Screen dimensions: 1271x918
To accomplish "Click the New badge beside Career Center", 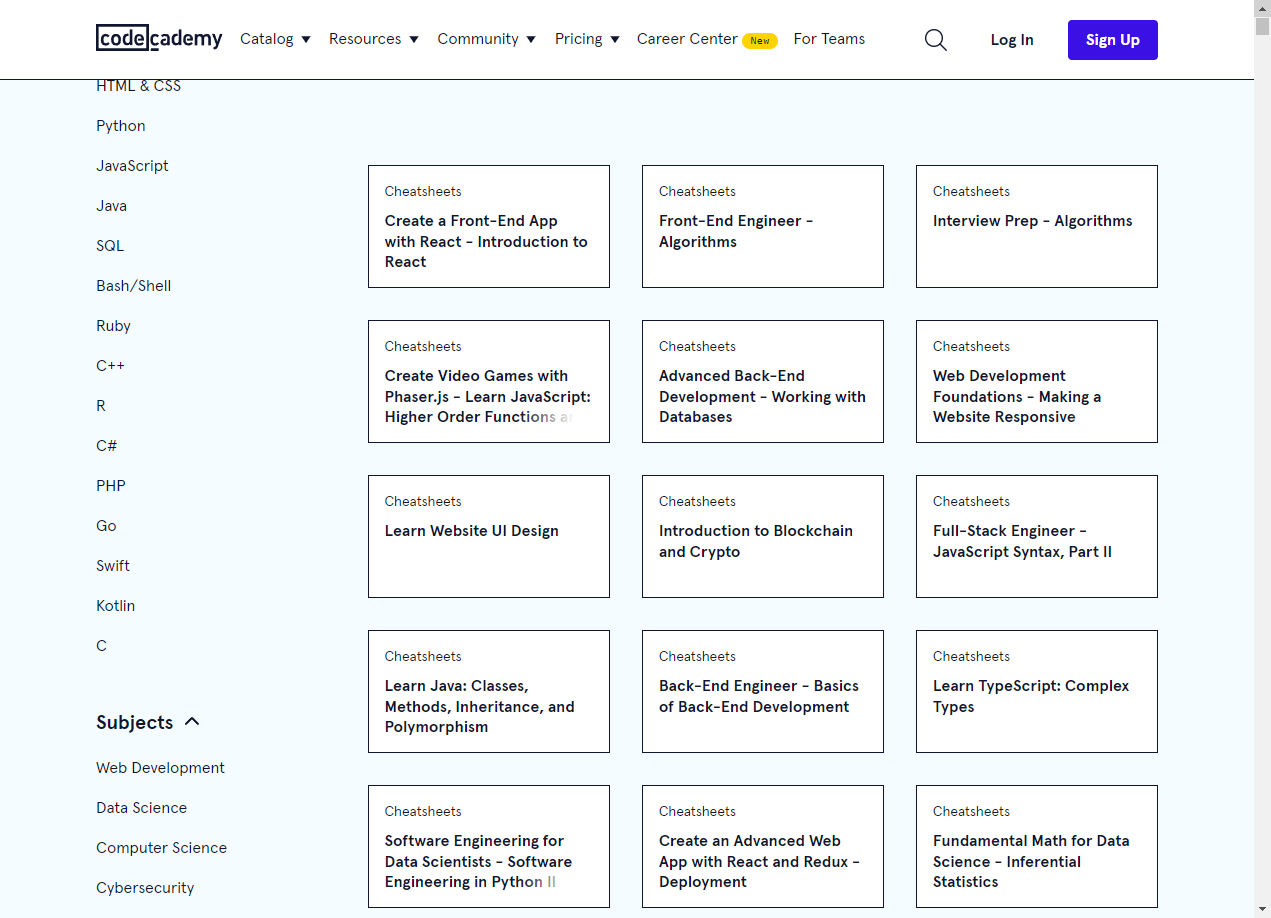I will pyautogui.click(x=760, y=41).
